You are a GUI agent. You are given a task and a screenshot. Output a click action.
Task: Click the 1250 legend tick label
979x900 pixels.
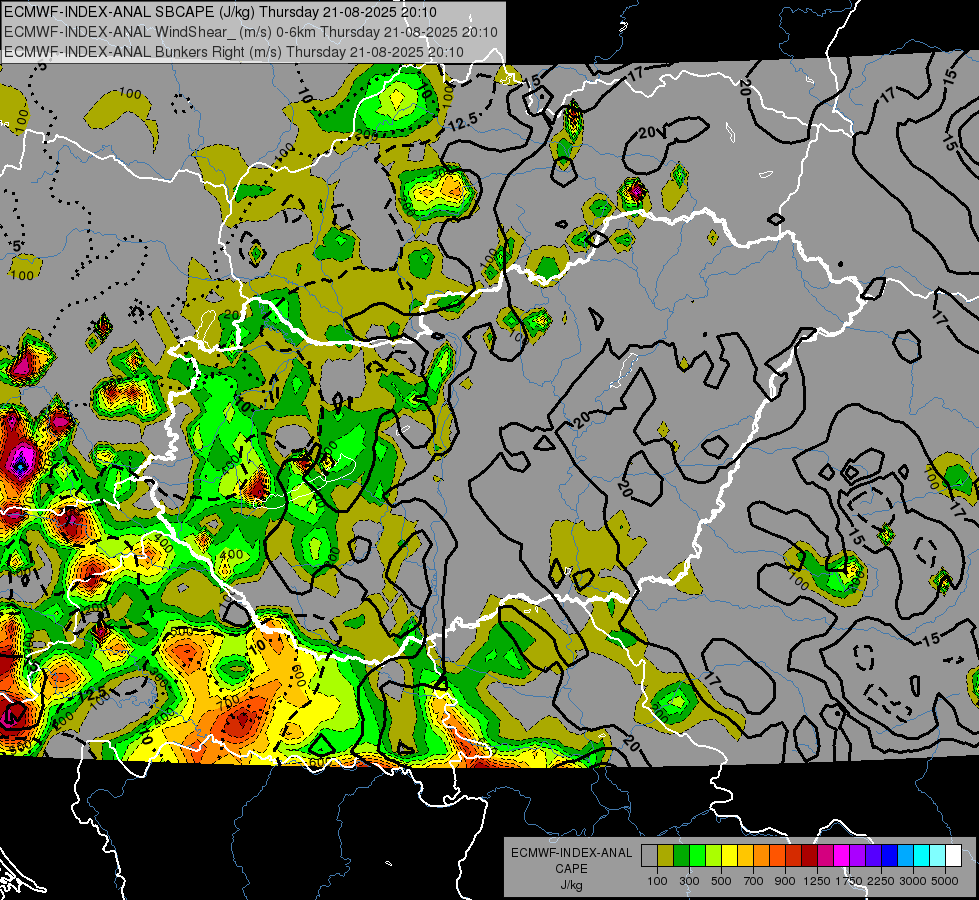817,881
